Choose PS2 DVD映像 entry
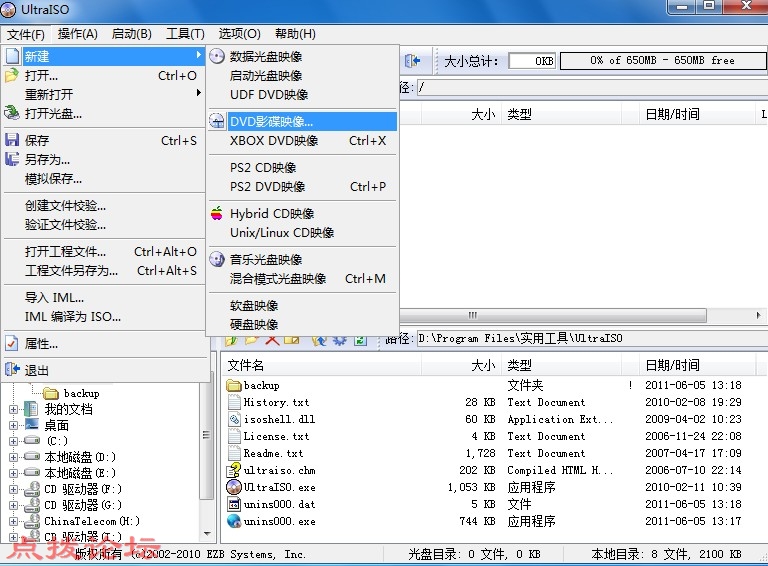This screenshot has width=768, height=566. pos(303,187)
